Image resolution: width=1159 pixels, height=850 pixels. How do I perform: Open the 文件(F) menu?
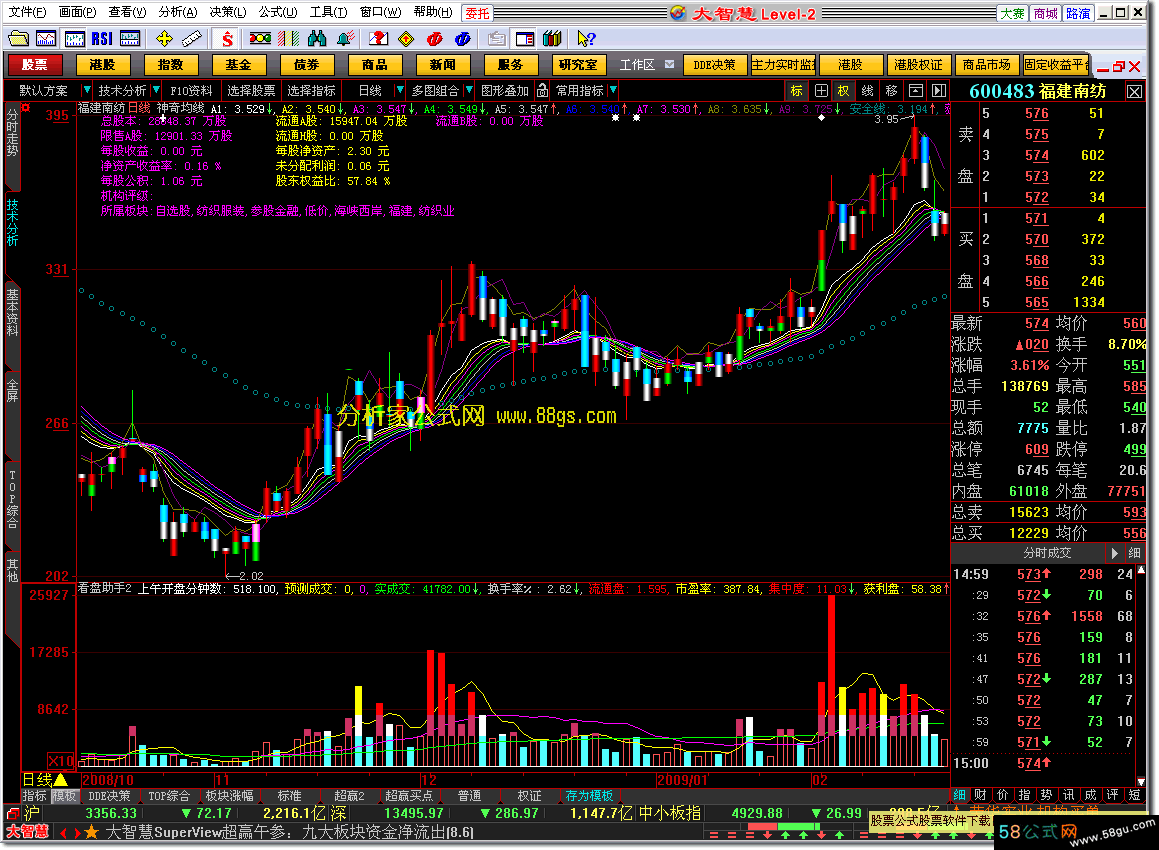[27, 12]
